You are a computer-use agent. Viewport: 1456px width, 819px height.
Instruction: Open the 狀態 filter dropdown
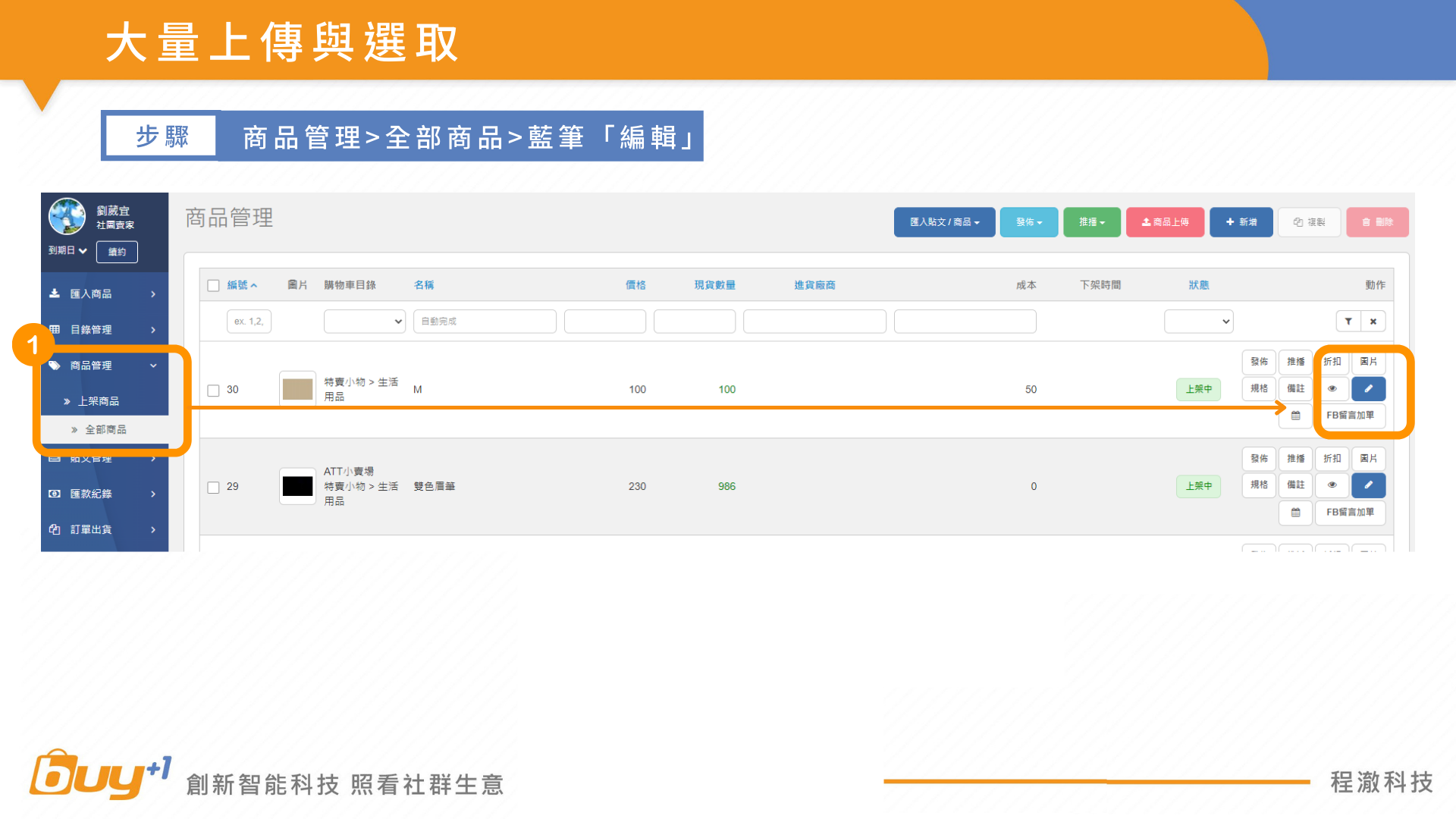[1198, 322]
